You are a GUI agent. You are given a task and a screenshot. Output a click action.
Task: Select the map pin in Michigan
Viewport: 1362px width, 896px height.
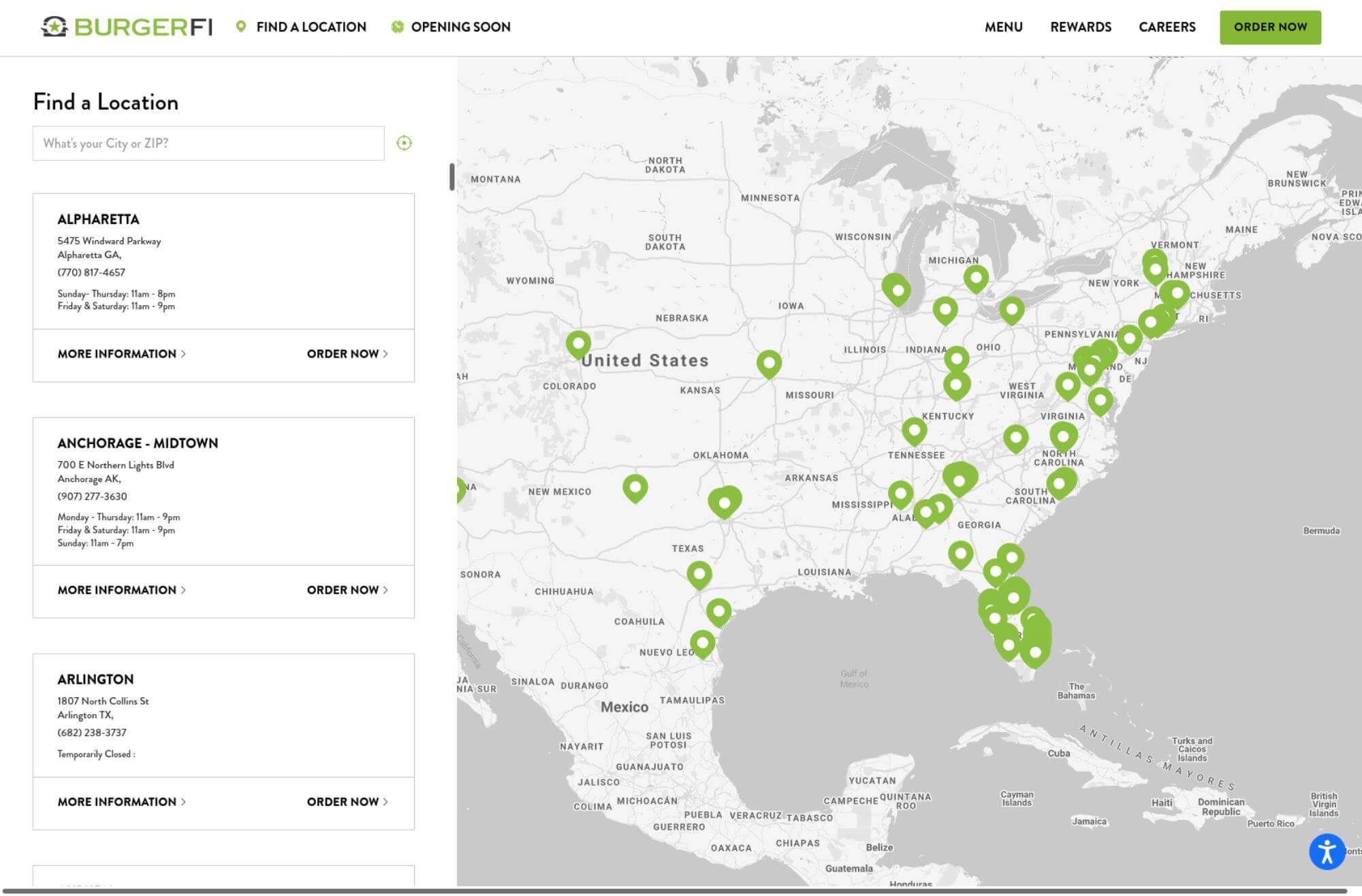tap(976, 278)
